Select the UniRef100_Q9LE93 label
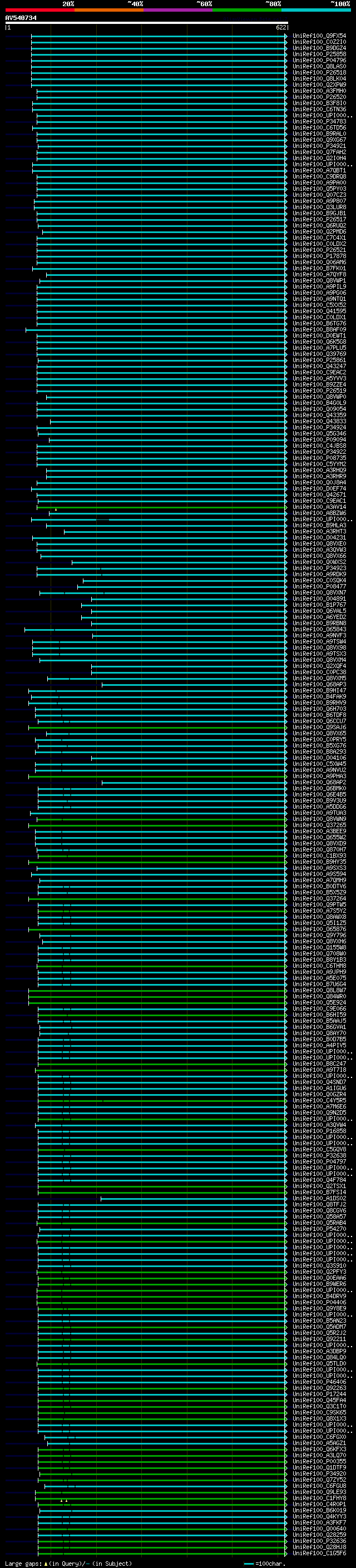 coord(319,1492)
